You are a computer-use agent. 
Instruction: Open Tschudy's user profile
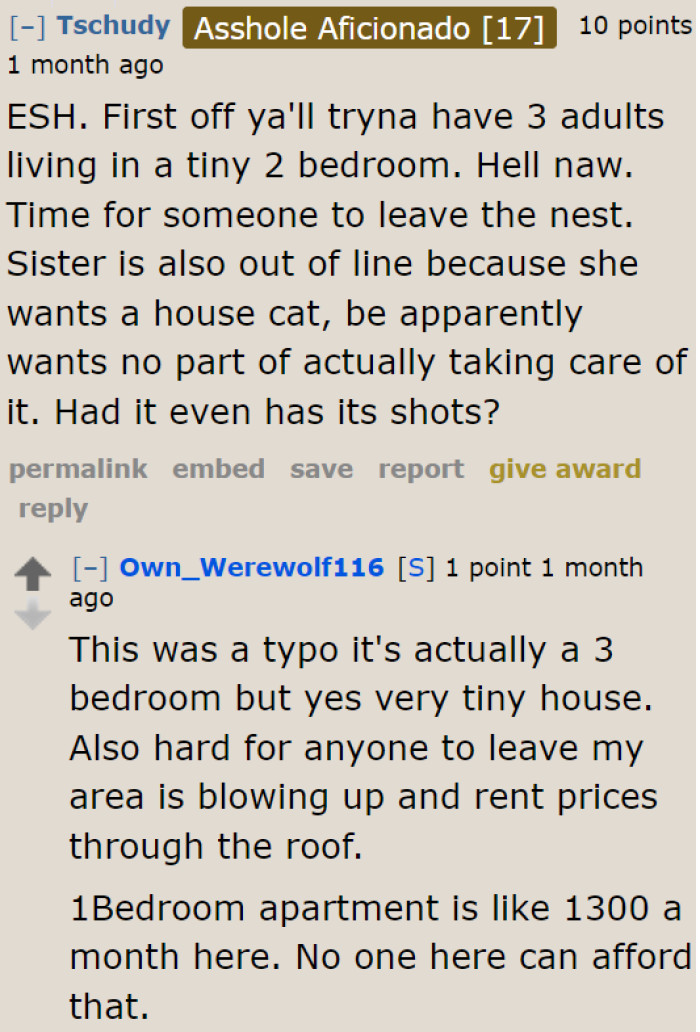[113, 26]
